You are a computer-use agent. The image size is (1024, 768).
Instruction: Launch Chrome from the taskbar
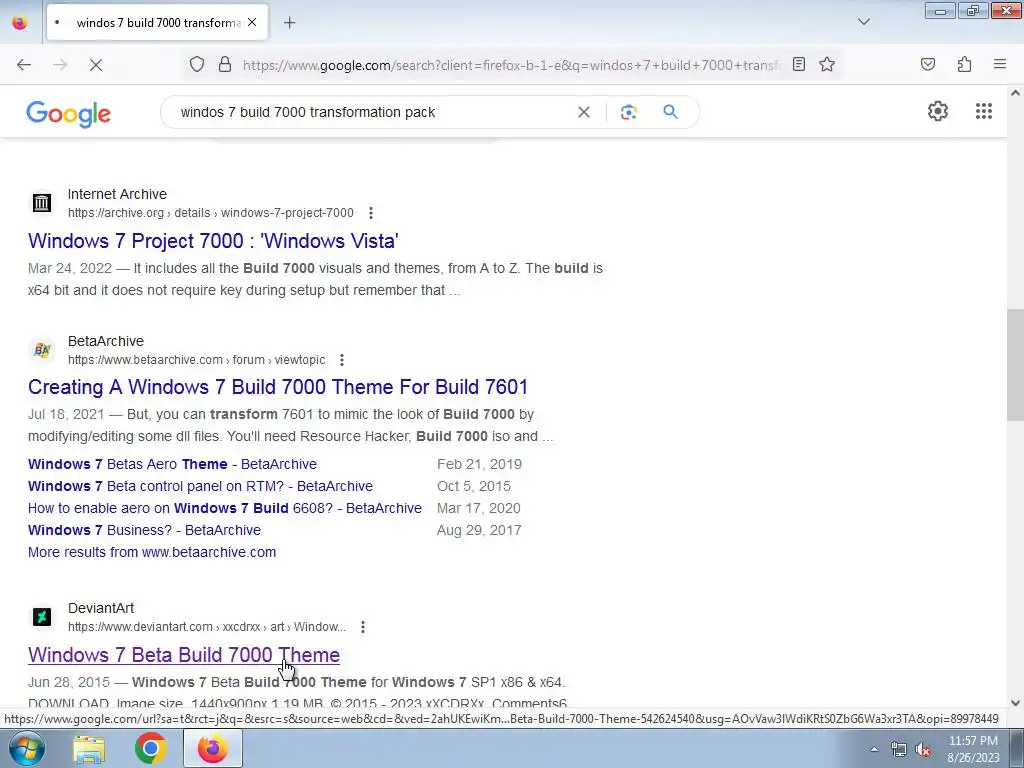[x=150, y=748]
